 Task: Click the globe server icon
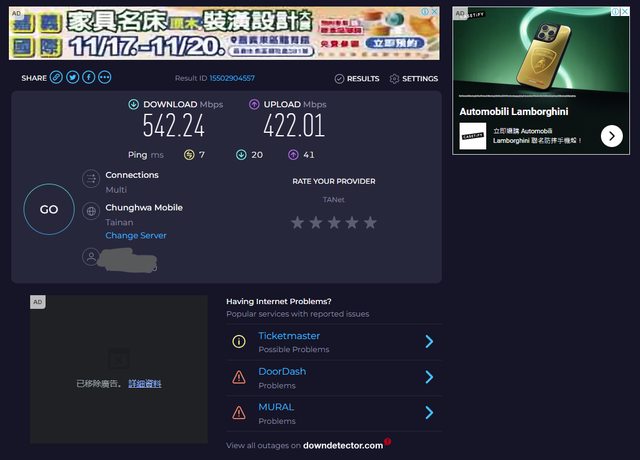point(91,212)
